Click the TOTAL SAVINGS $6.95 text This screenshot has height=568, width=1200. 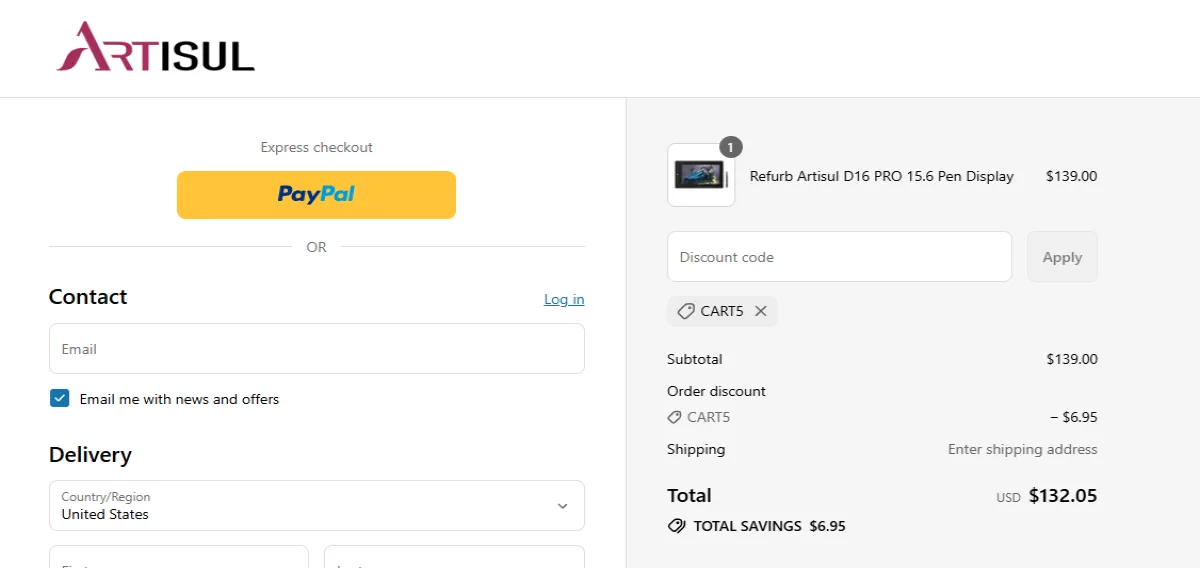[769, 526]
